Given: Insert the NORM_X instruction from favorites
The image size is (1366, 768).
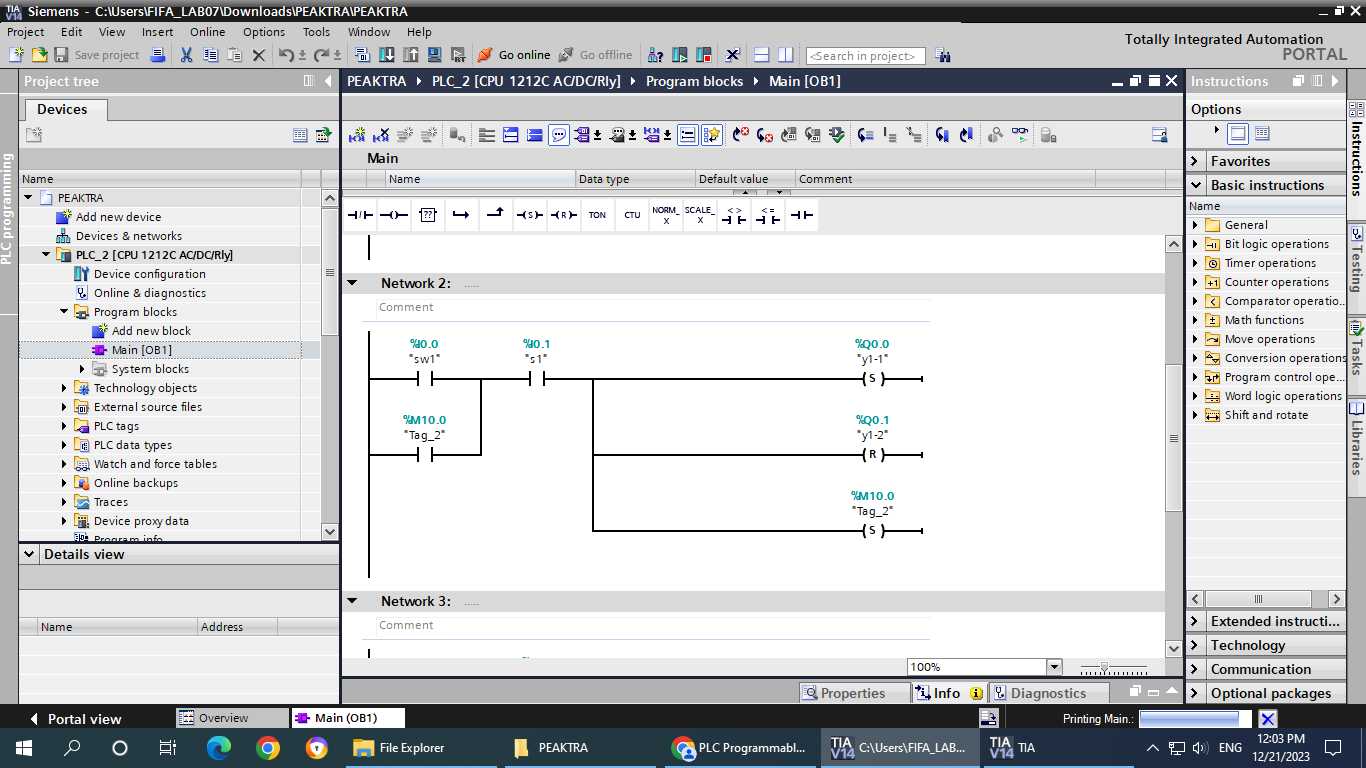Looking at the screenshot, I should [x=665, y=215].
